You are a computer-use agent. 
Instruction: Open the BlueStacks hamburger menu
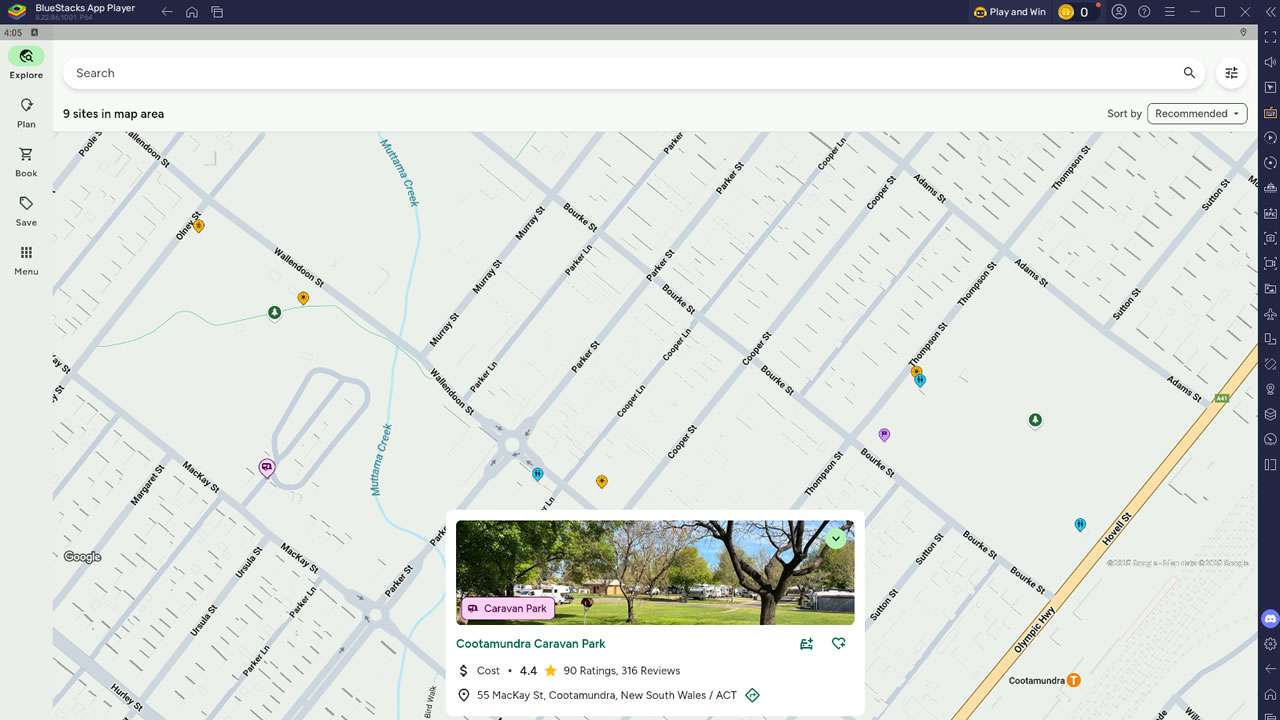pos(1169,12)
